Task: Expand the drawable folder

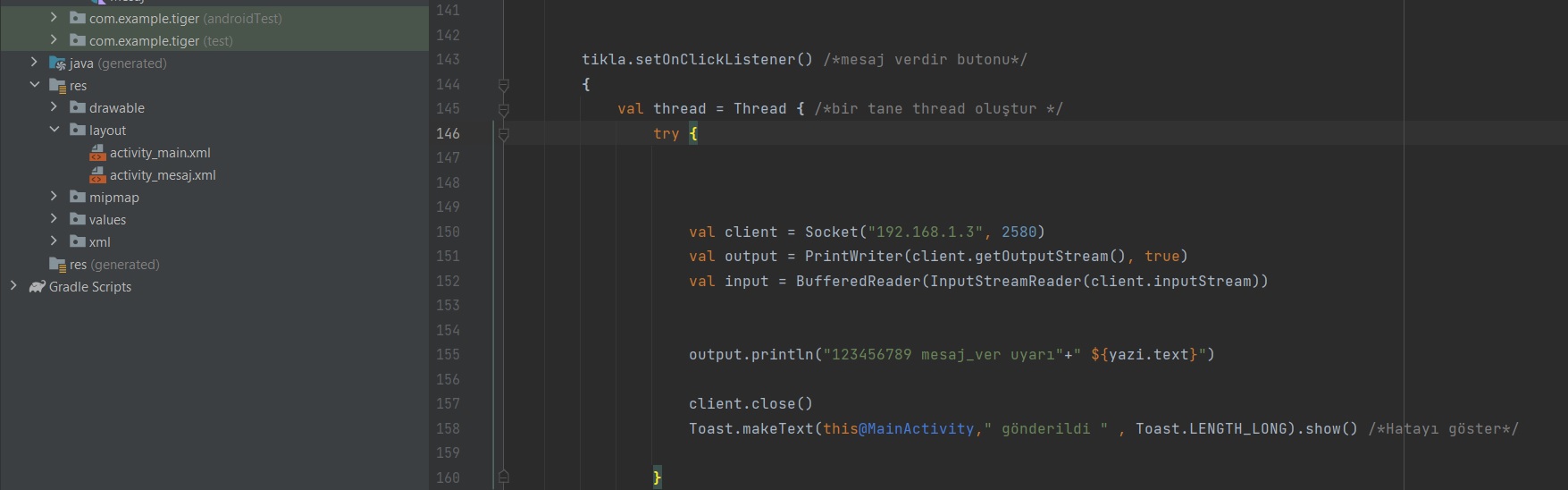Action: pos(54,106)
